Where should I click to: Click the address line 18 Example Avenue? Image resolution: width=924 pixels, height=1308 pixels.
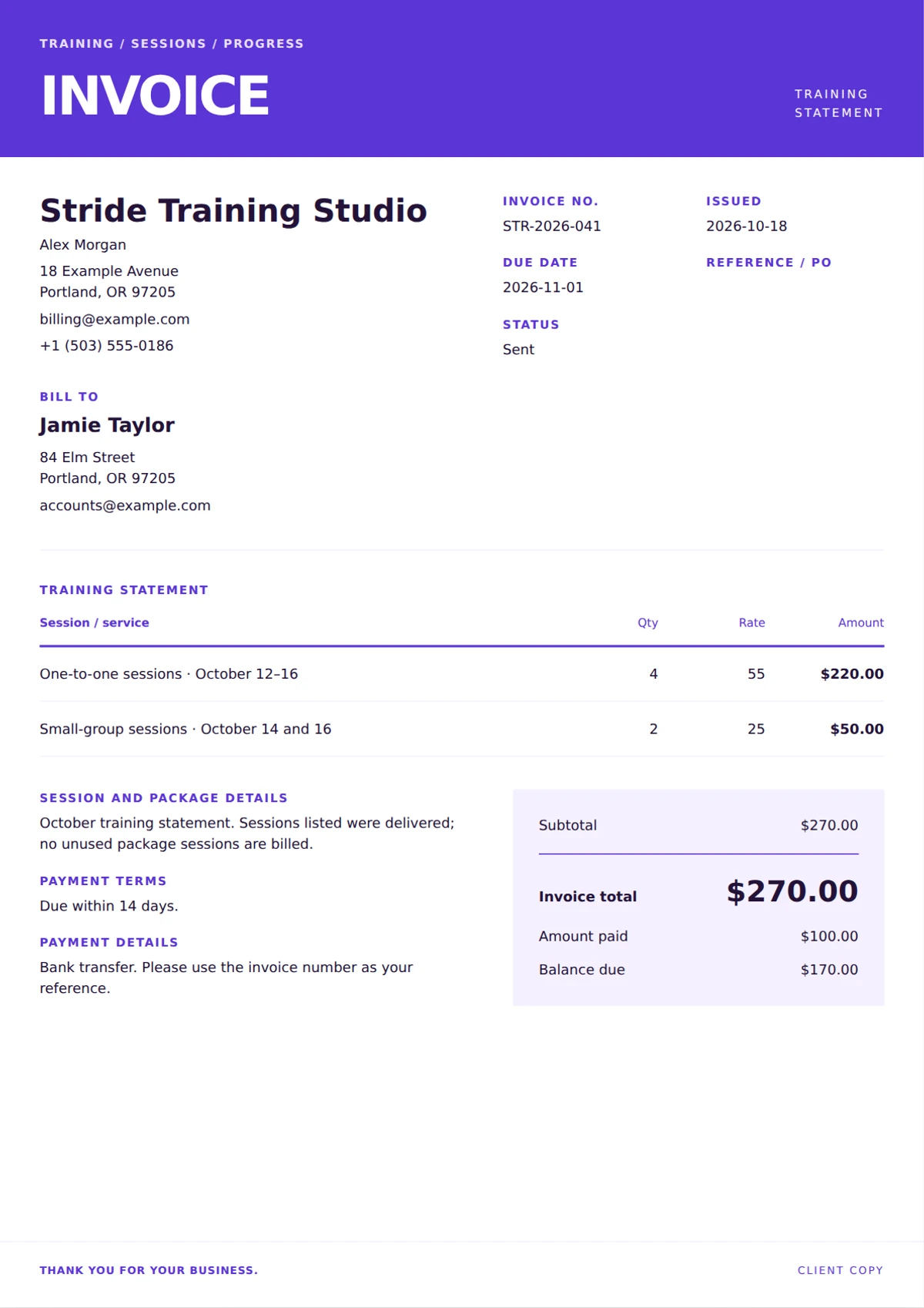coord(109,271)
